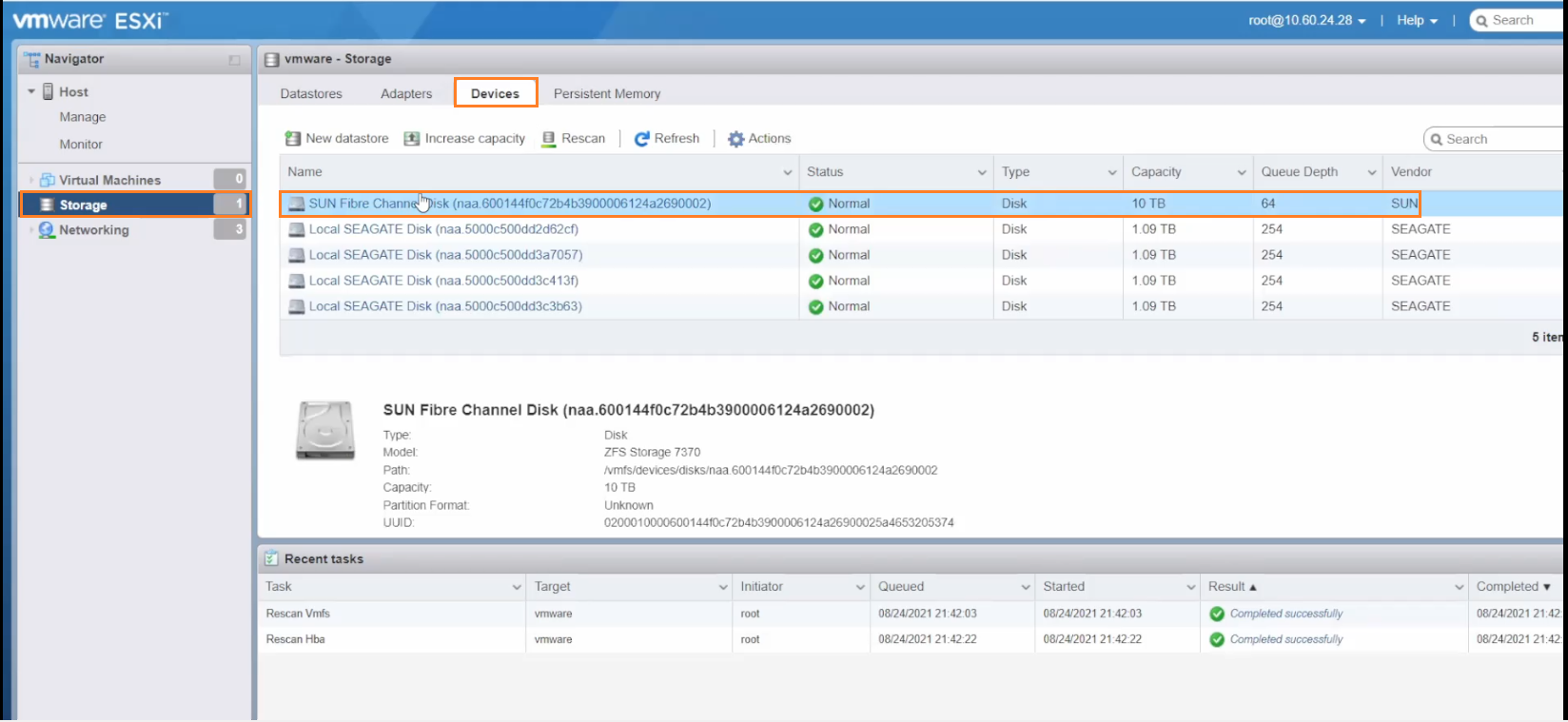
Task: Switch to the Adapters tab
Action: (406, 93)
